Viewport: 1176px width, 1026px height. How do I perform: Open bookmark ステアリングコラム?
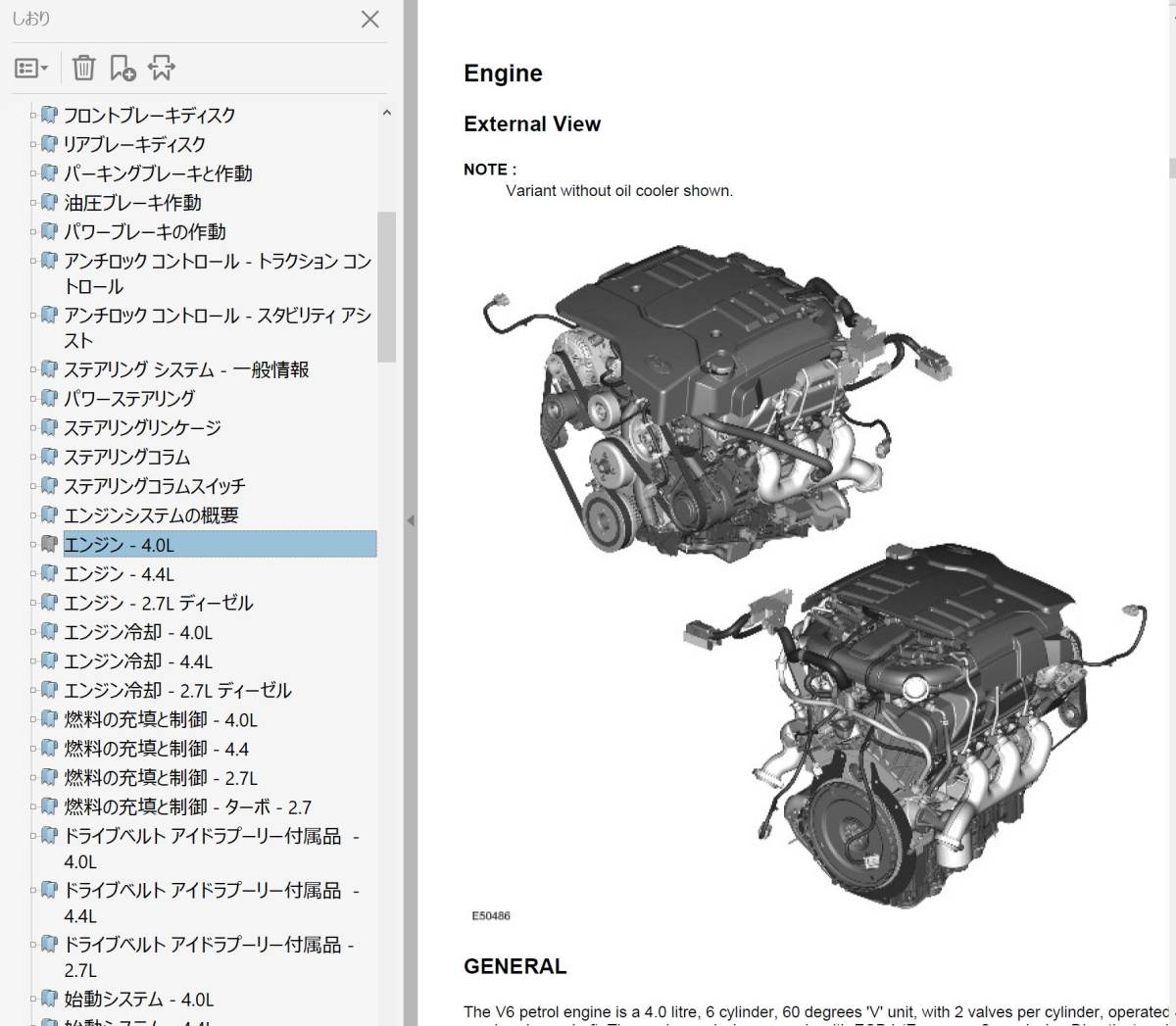click(x=127, y=457)
